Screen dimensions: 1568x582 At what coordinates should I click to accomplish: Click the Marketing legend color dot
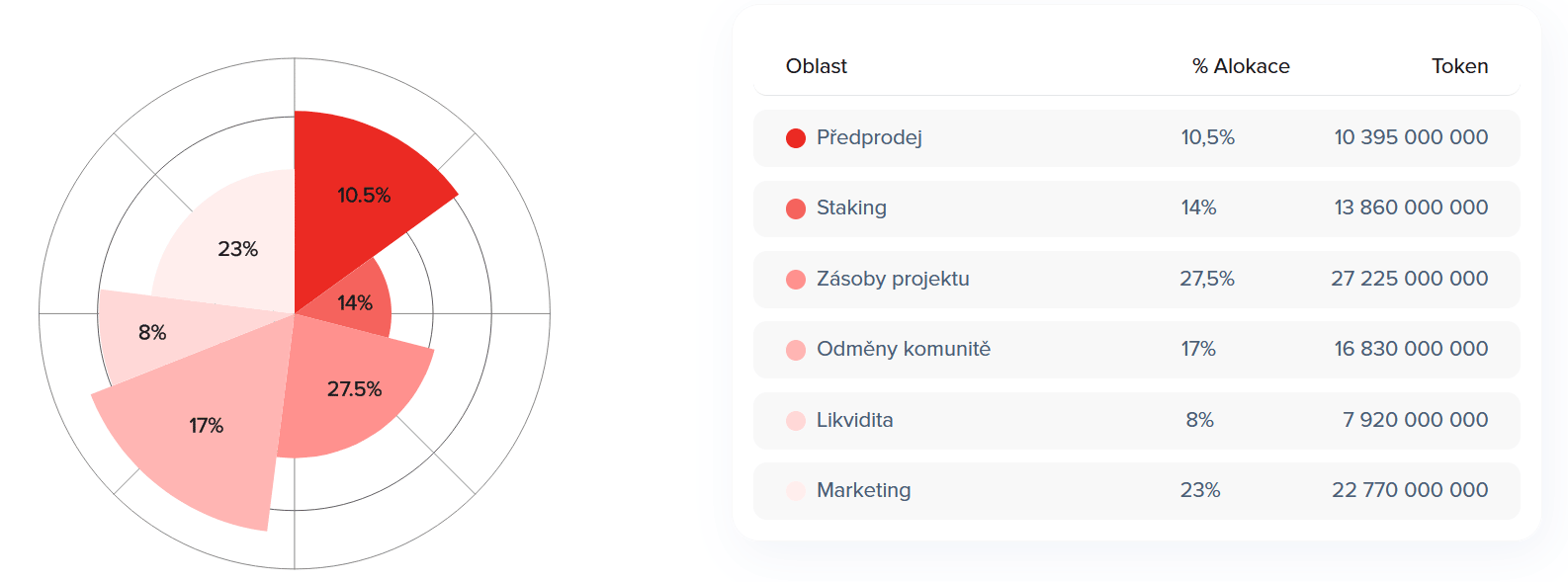[796, 491]
